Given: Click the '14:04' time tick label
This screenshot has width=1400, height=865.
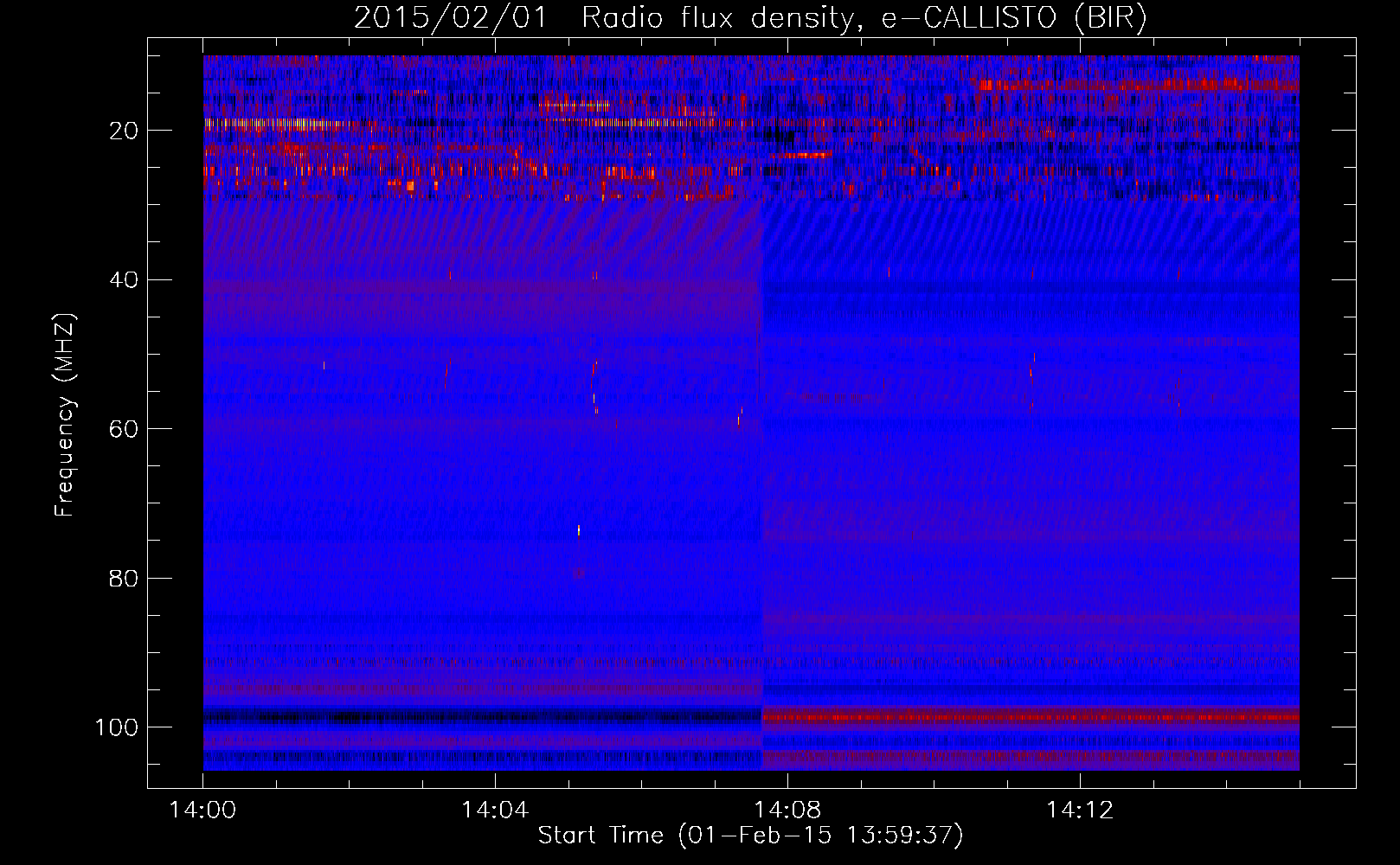Looking at the screenshot, I should [x=495, y=811].
